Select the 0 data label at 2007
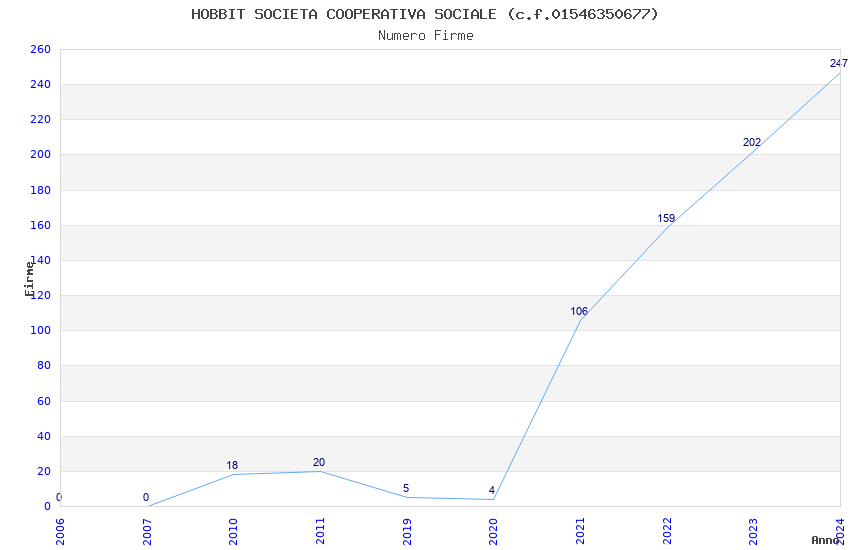Image resolution: width=850 pixels, height=550 pixels. [146, 497]
